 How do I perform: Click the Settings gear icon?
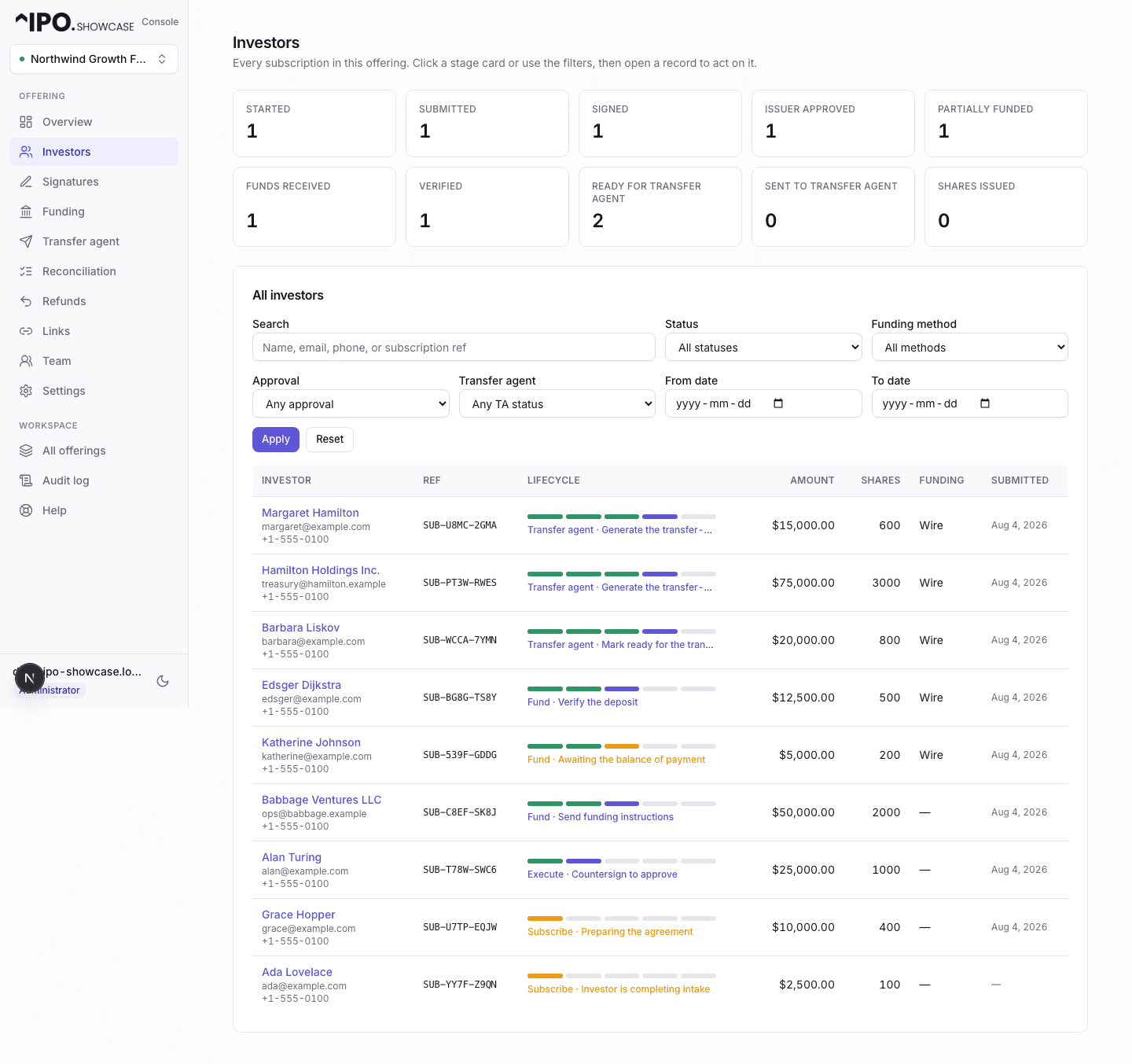pyautogui.click(x=26, y=391)
